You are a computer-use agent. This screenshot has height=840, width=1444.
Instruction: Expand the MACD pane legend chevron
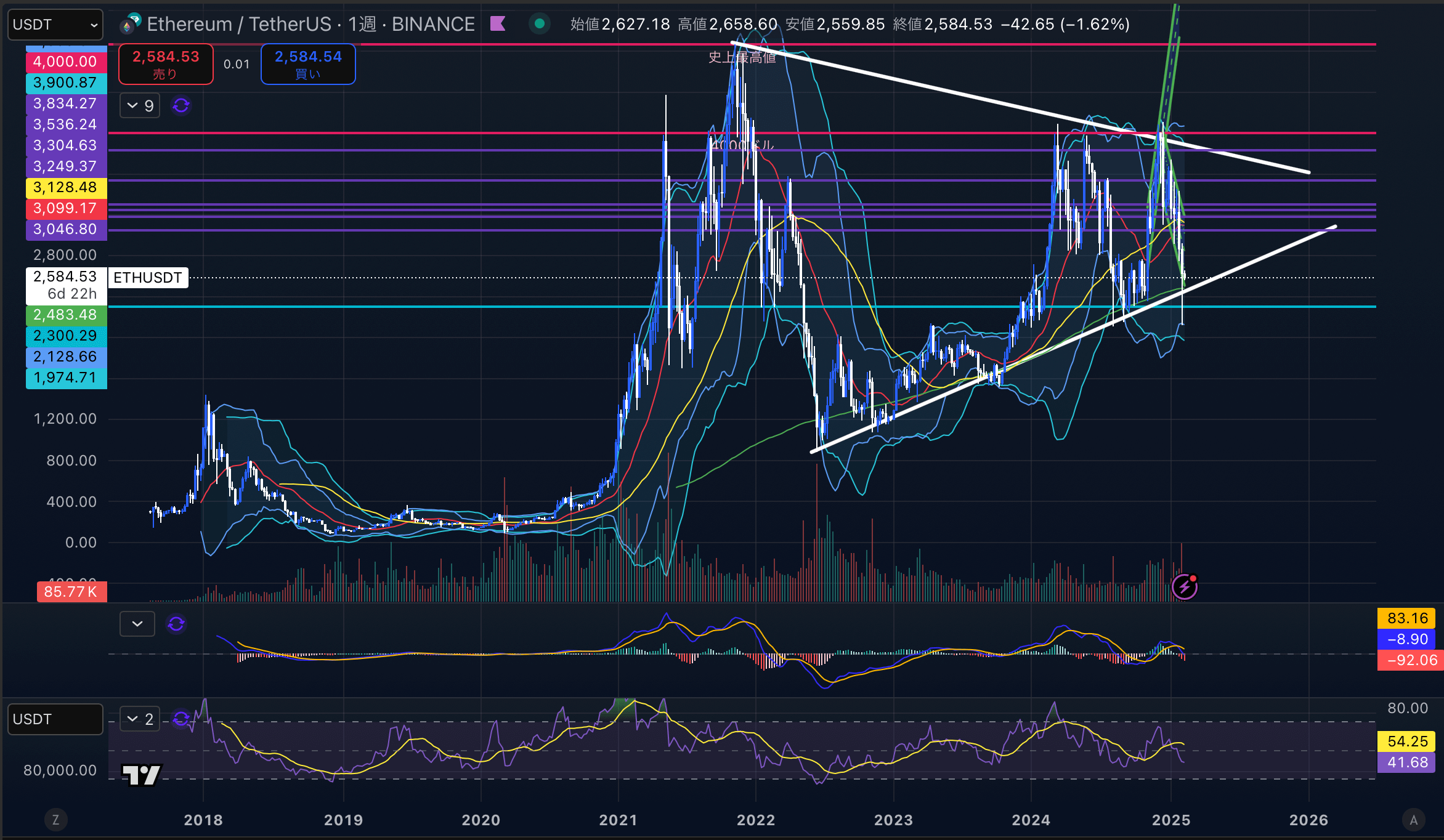click(137, 624)
